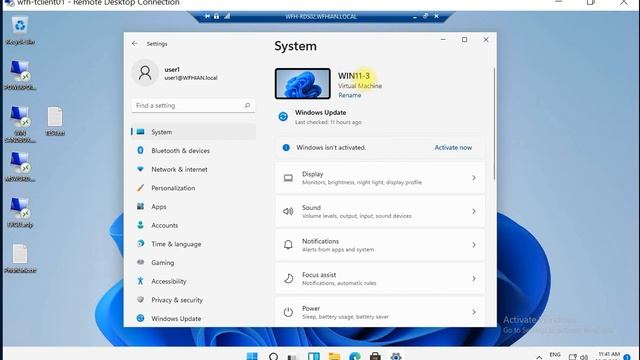Open Focus assist settings row
The height and width of the screenshot is (360, 640).
coord(380,278)
